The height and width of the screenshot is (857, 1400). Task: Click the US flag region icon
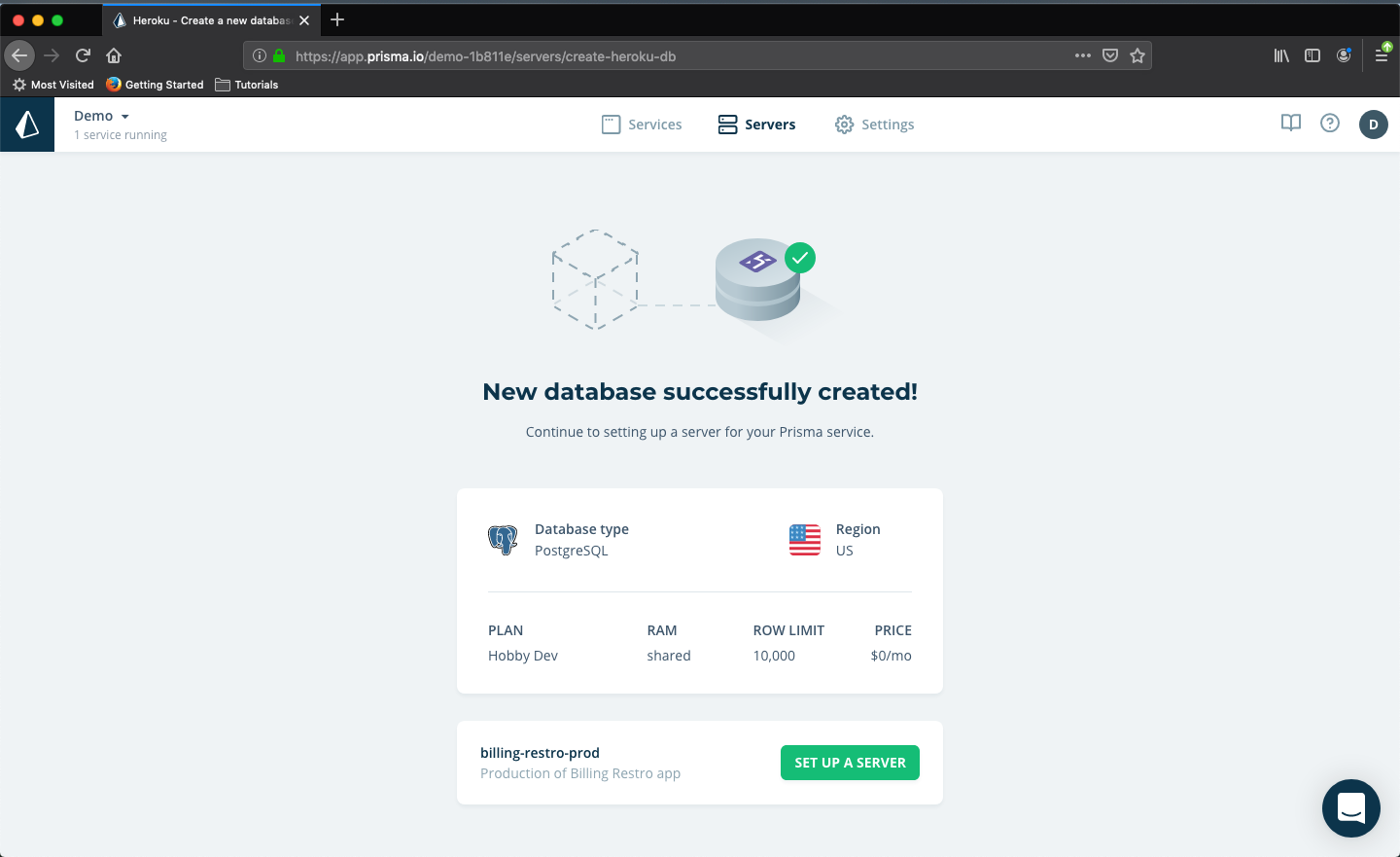805,540
